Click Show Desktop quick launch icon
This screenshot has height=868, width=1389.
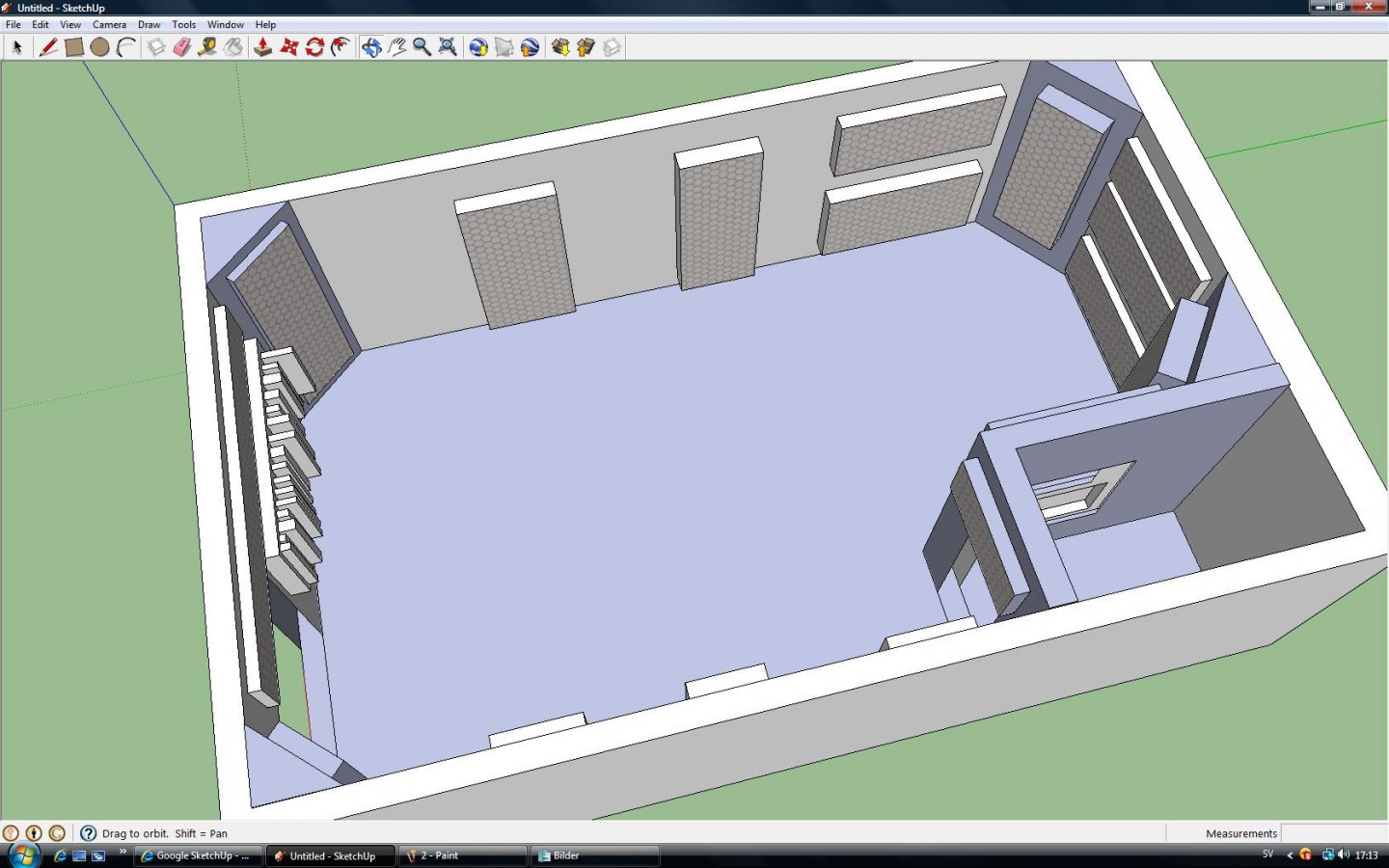(79, 855)
